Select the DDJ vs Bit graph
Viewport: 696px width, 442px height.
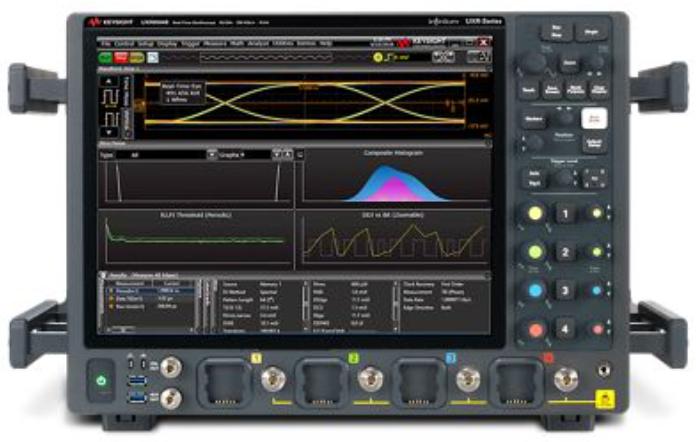tap(393, 240)
